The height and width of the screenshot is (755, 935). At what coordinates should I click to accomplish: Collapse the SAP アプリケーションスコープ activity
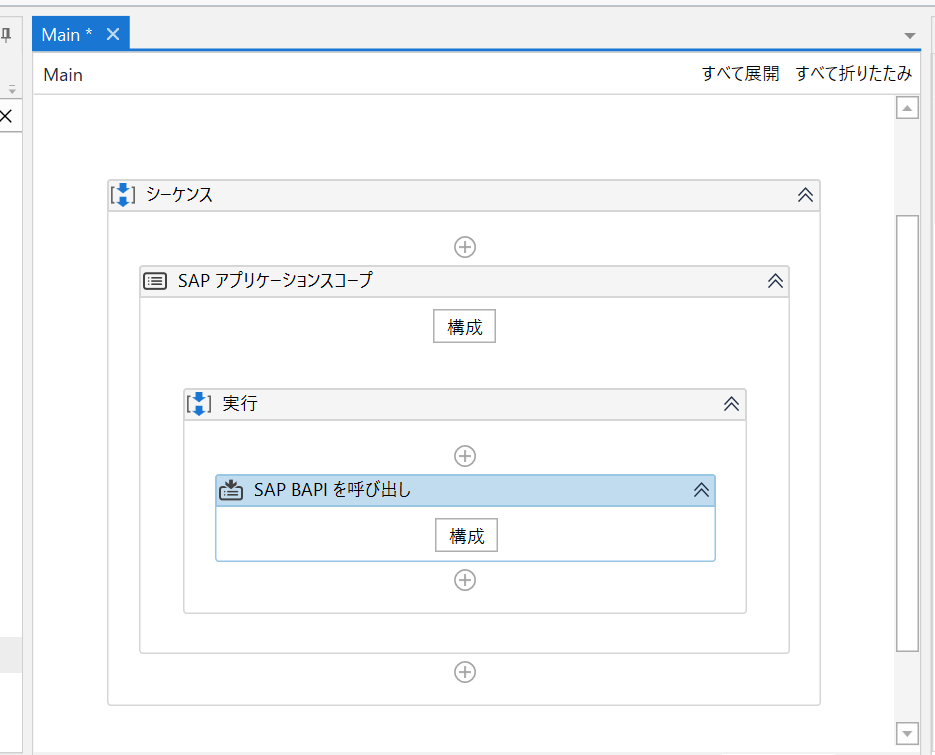(775, 281)
